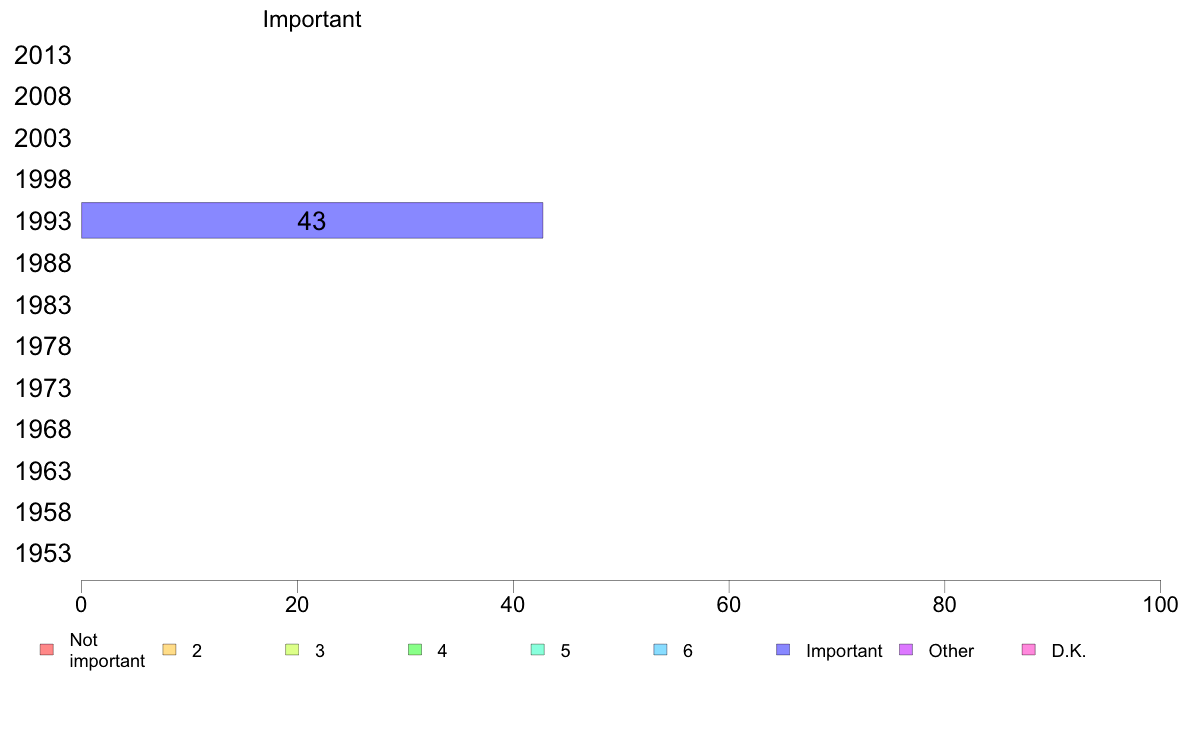Click the 100 tick on the x-axis

click(x=1160, y=604)
